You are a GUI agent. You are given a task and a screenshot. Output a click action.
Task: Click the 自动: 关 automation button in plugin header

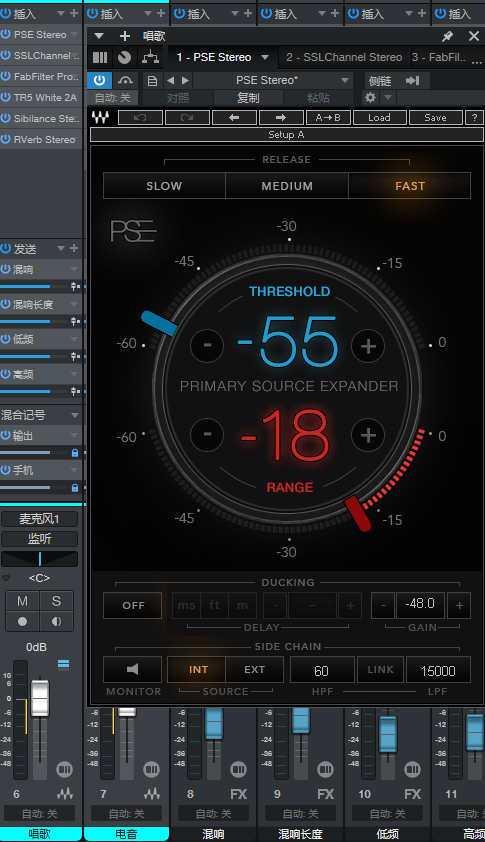point(113,98)
